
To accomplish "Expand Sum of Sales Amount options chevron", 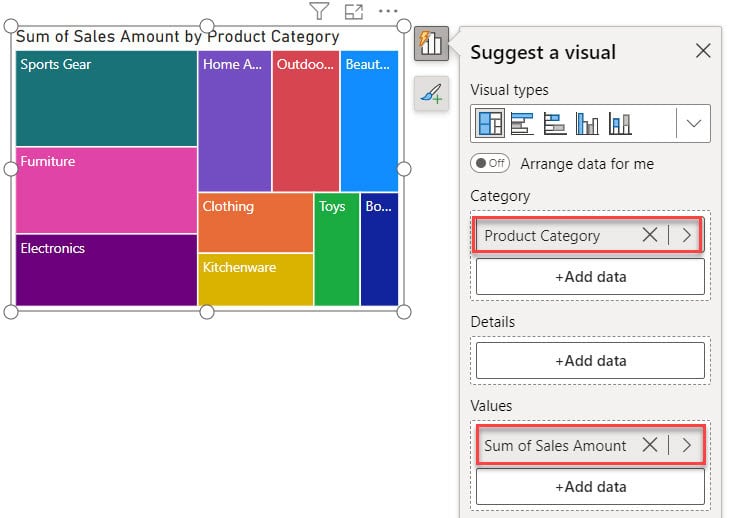I will pos(687,445).
